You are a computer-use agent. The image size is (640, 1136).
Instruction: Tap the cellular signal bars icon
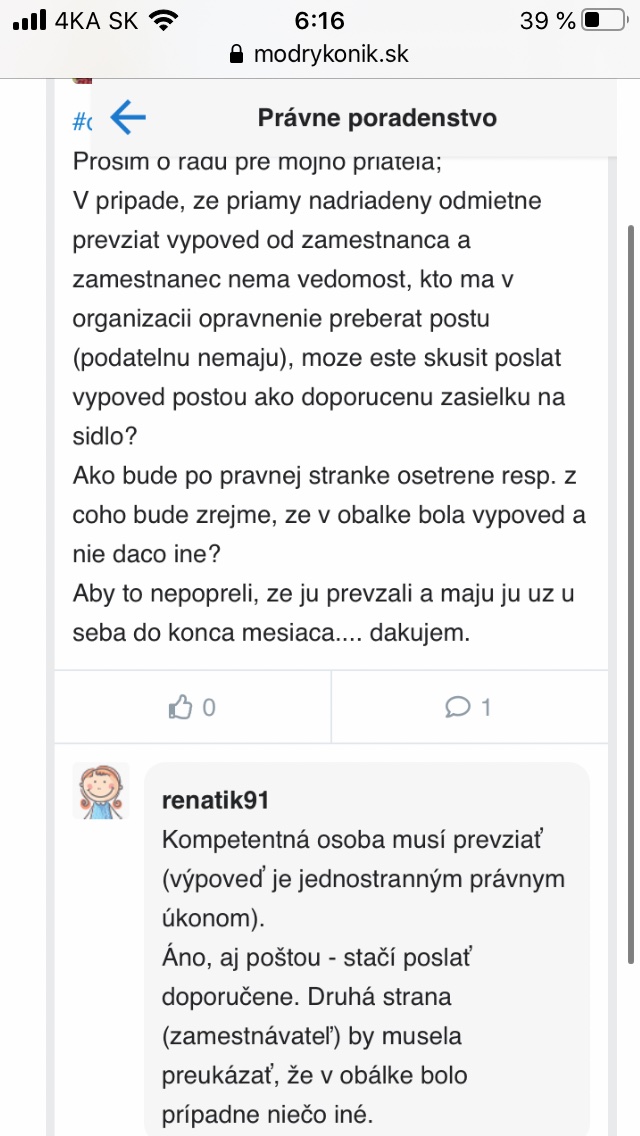(30, 20)
